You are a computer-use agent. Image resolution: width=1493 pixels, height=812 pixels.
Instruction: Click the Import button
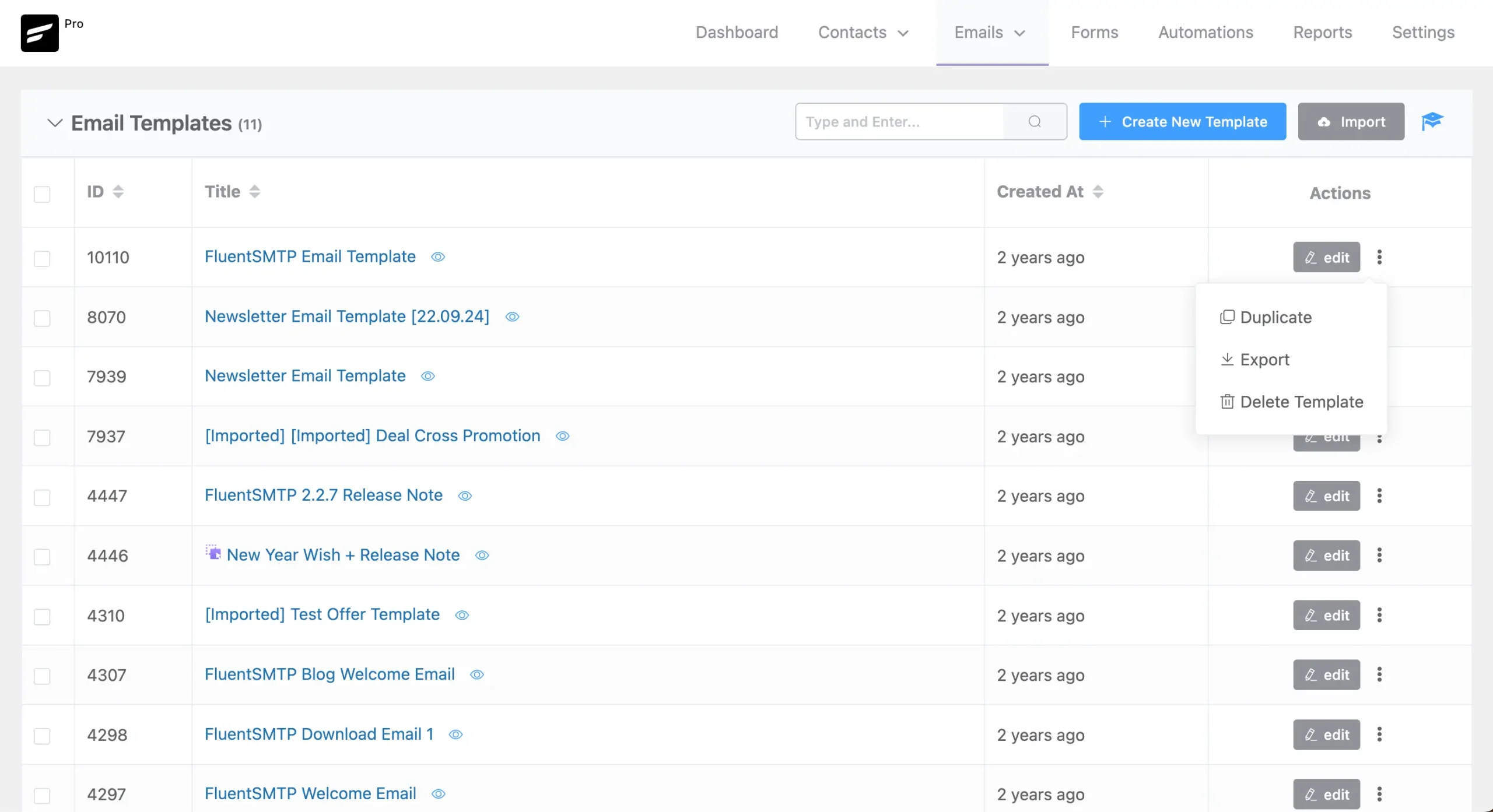click(x=1351, y=121)
